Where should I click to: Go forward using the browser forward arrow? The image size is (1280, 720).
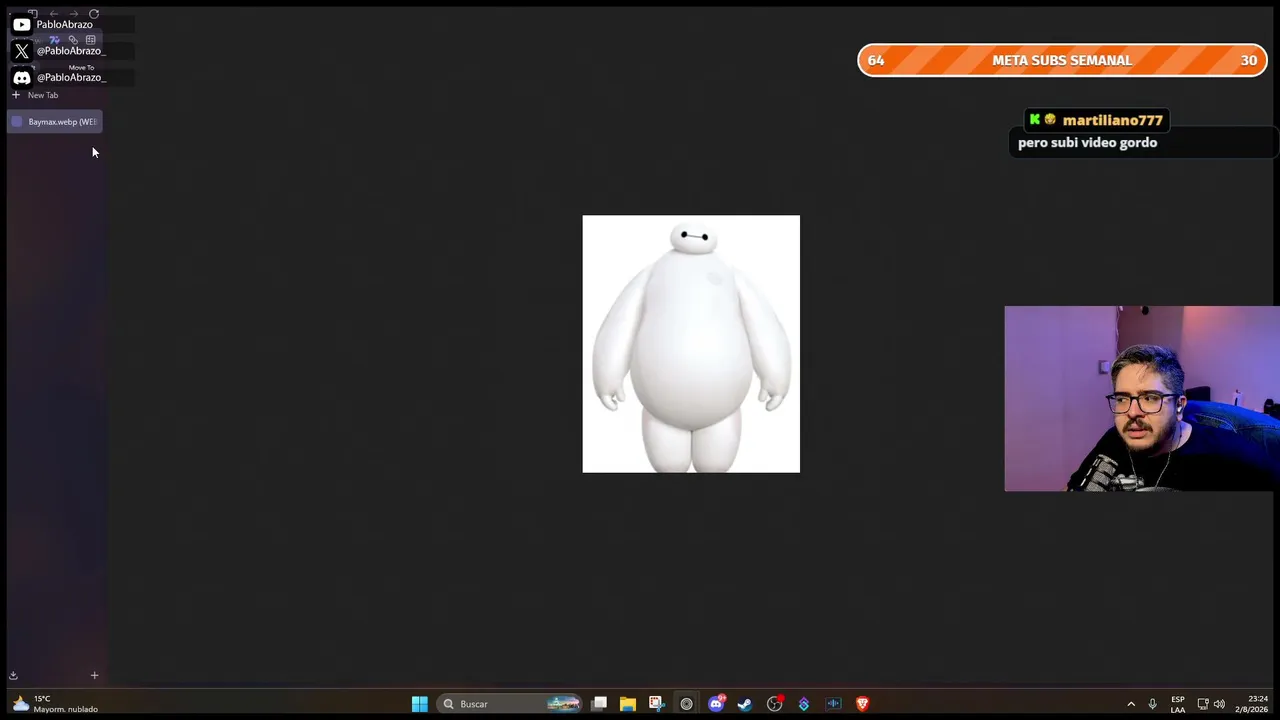(73, 14)
